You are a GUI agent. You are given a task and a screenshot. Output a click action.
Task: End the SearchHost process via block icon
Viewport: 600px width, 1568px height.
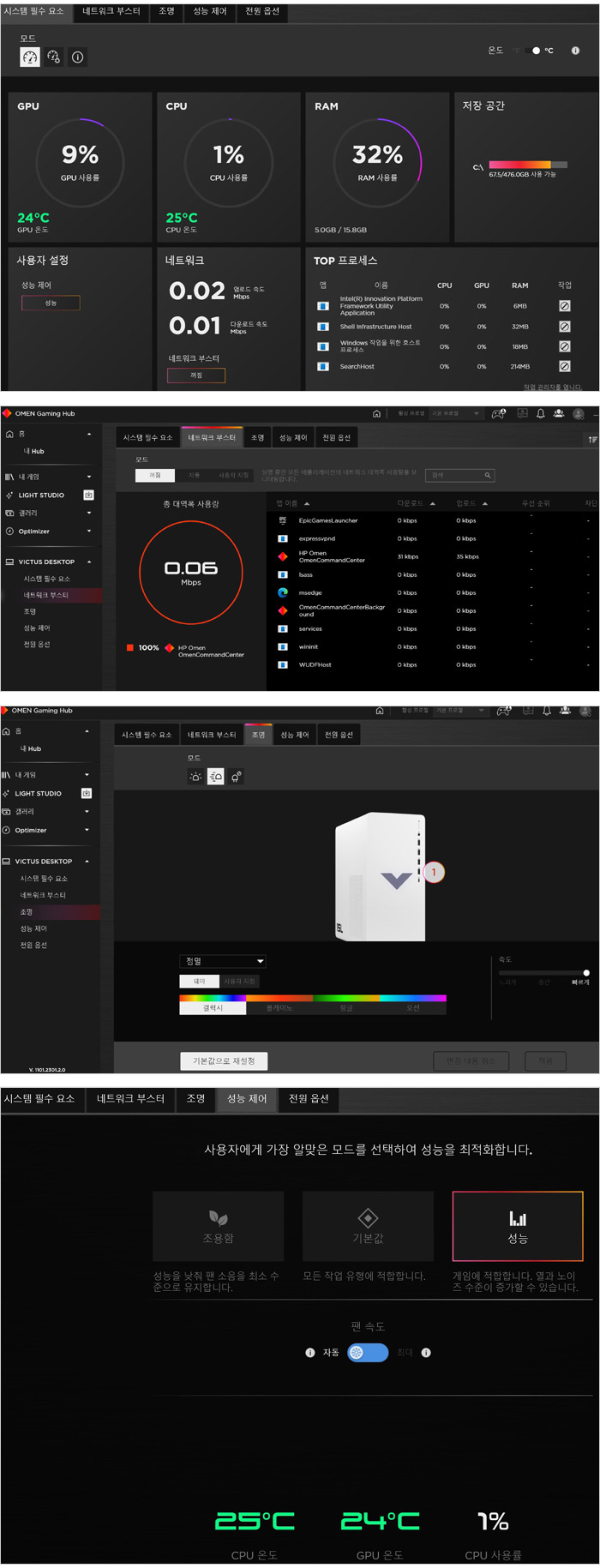click(x=564, y=366)
